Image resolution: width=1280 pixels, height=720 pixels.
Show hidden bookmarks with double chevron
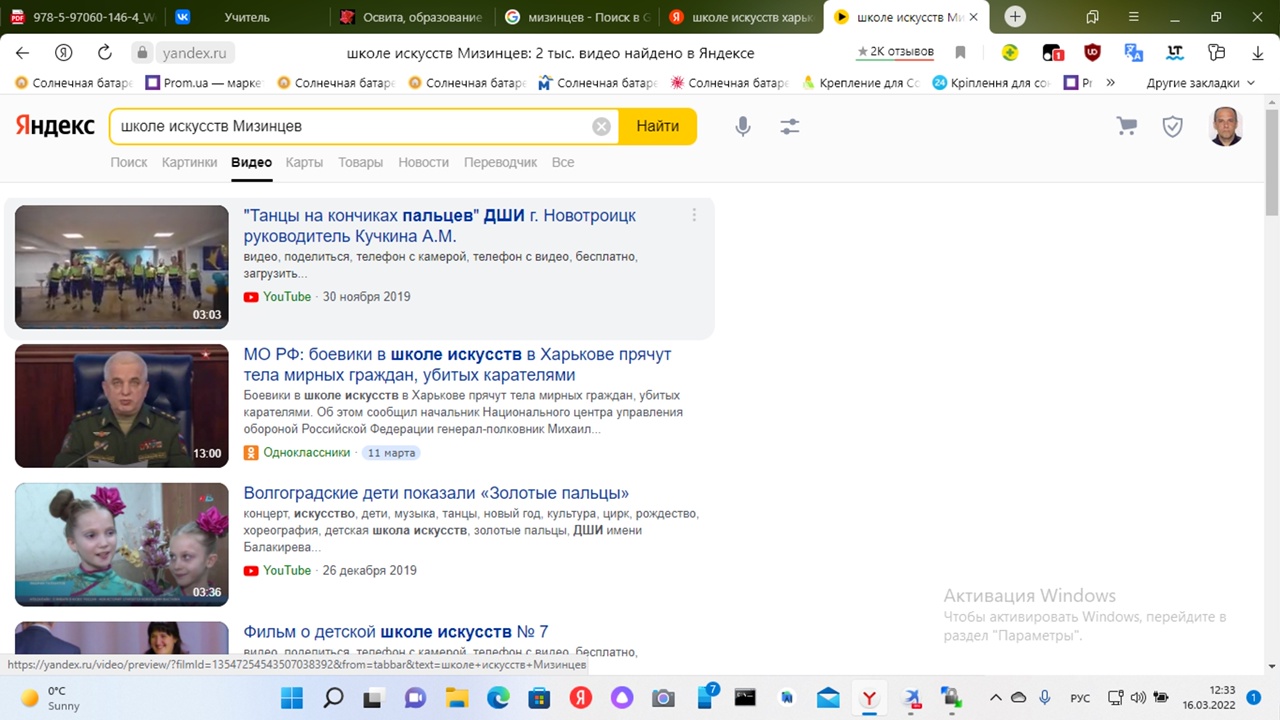[1110, 83]
